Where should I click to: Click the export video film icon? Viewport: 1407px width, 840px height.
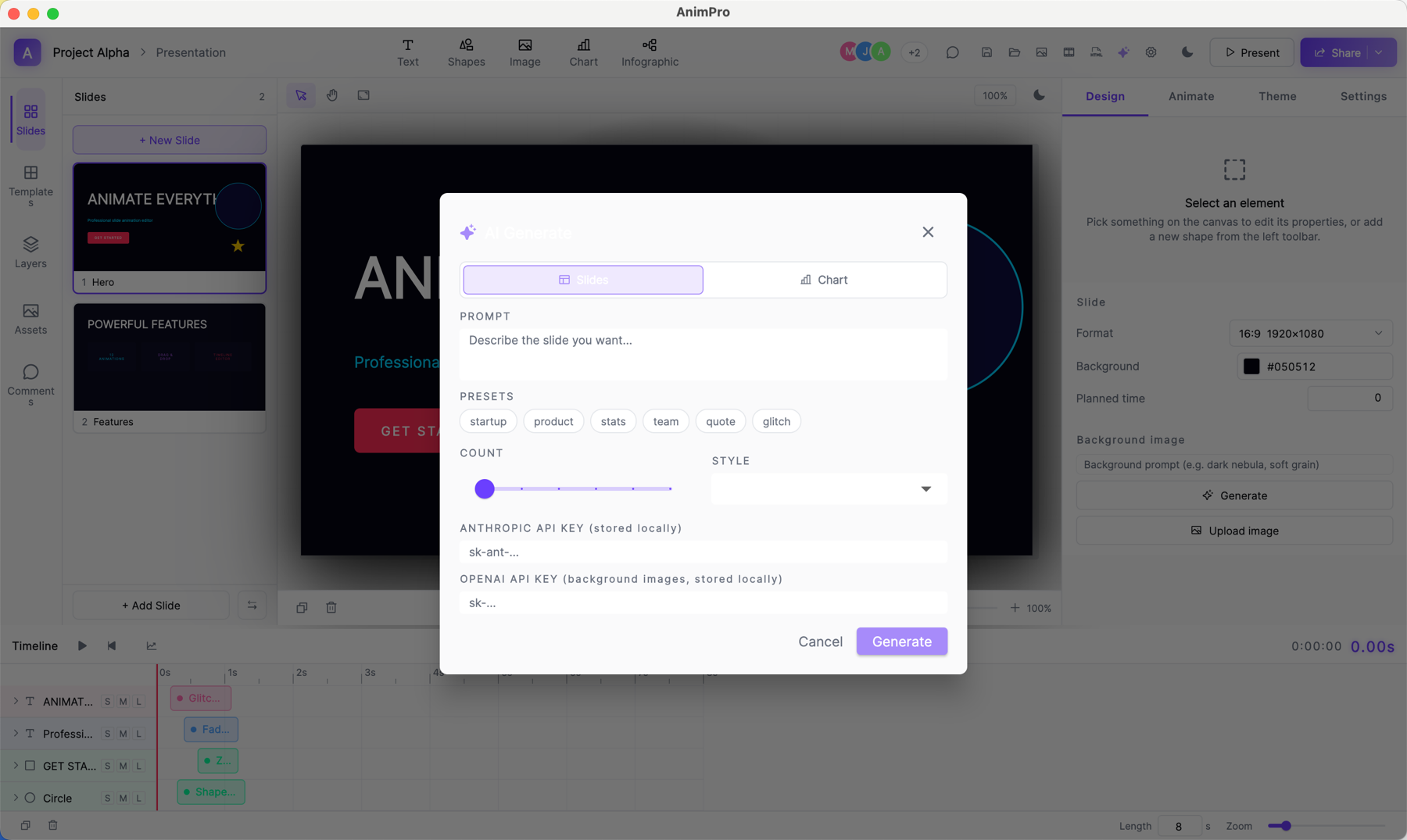pos(1069,52)
